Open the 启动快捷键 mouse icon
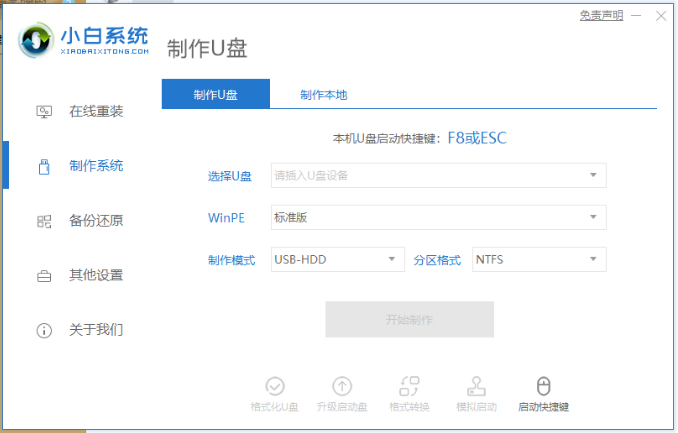Image resolution: width=678 pixels, height=433 pixels. (543, 386)
